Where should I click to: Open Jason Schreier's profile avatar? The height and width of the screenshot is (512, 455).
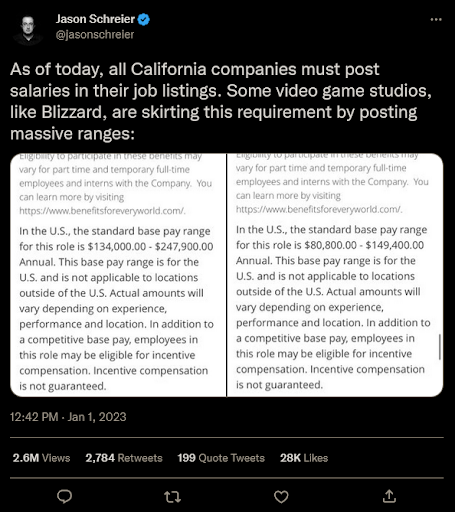coord(28,30)
